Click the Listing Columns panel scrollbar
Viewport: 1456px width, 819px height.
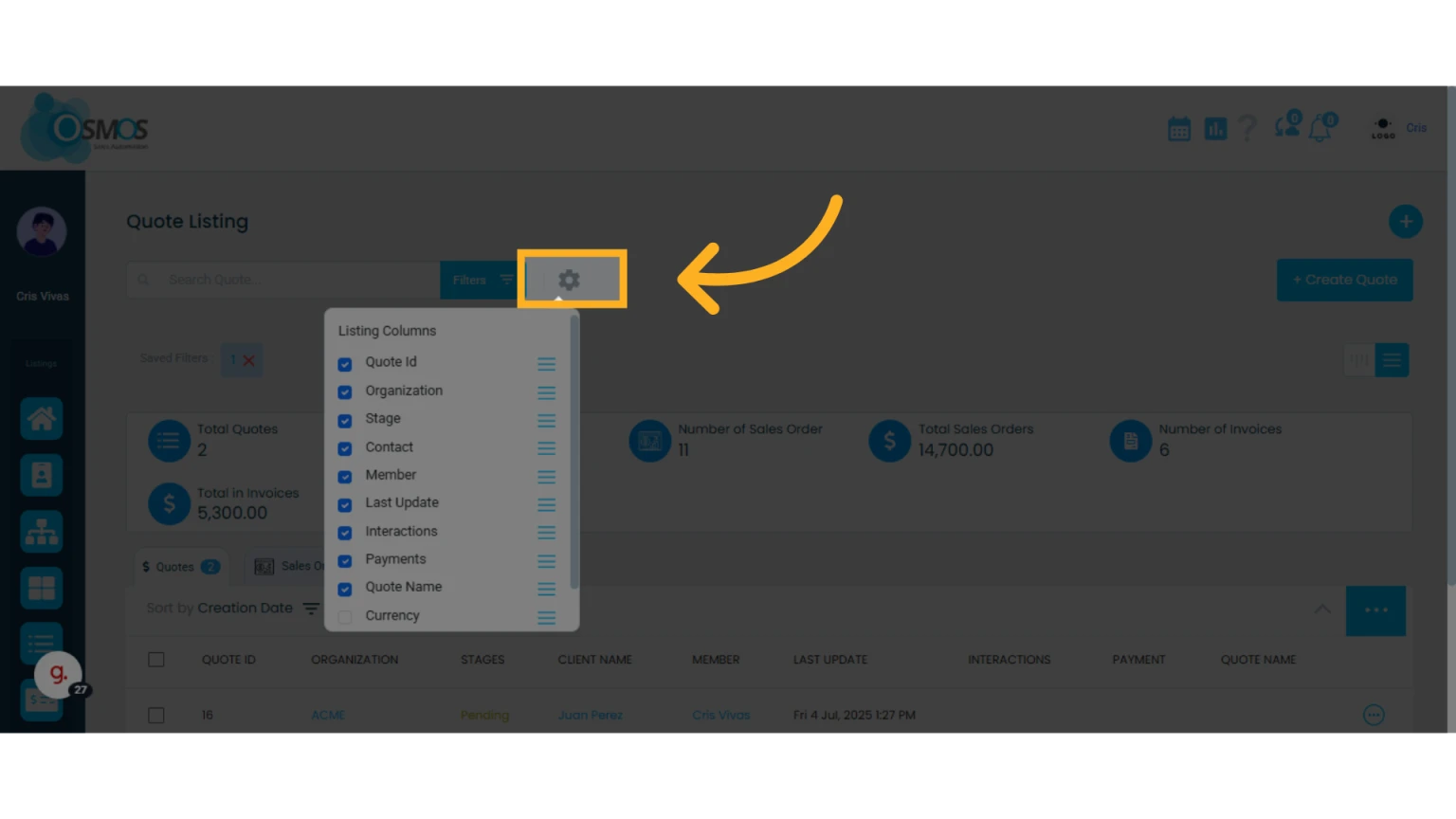pos(574,453)
